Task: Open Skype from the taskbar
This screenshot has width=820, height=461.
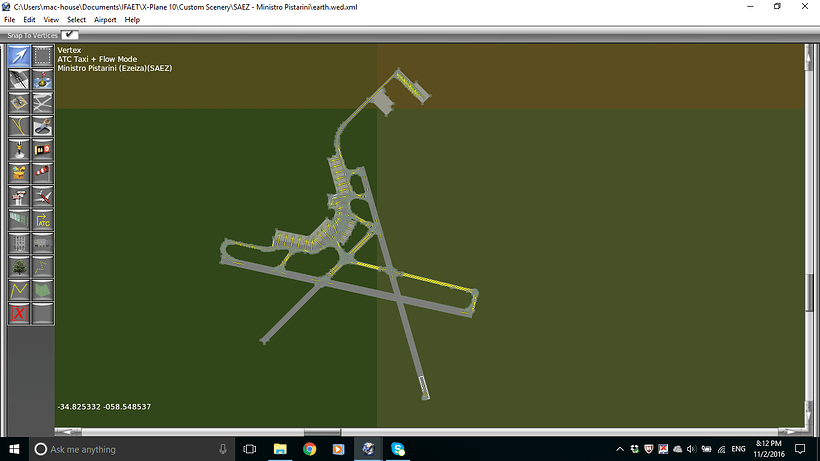Action: point(397,449)
